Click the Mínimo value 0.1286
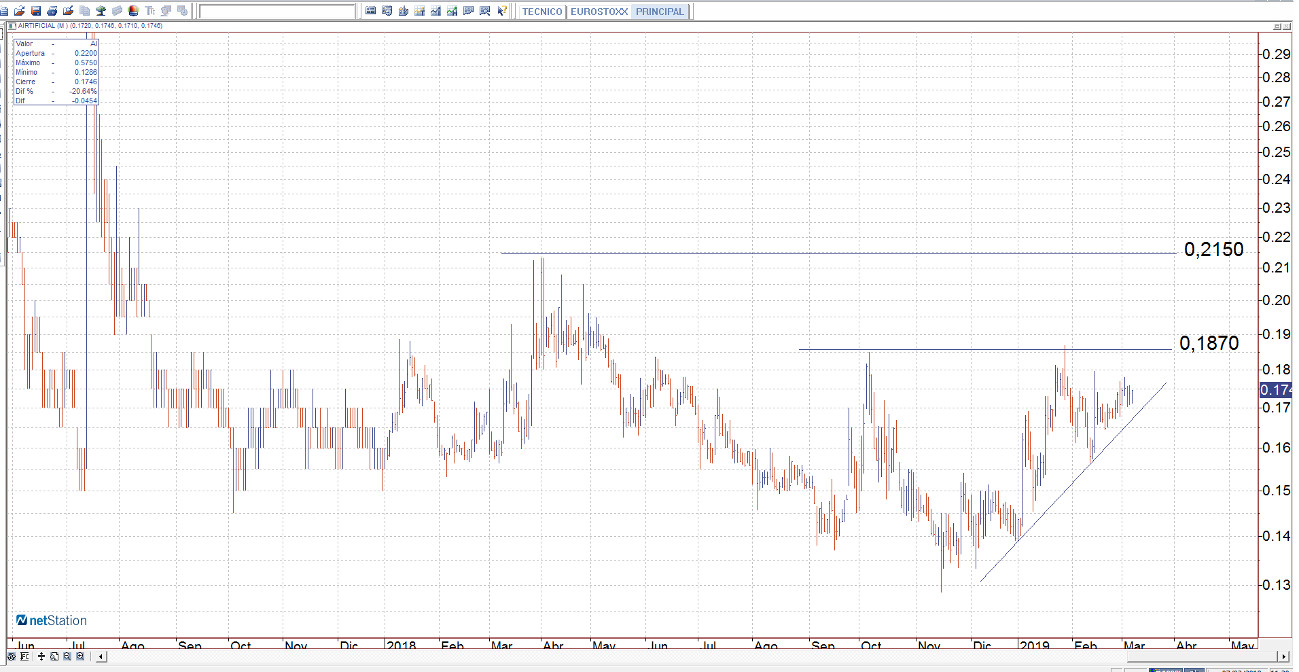 [x=86, y=72]
